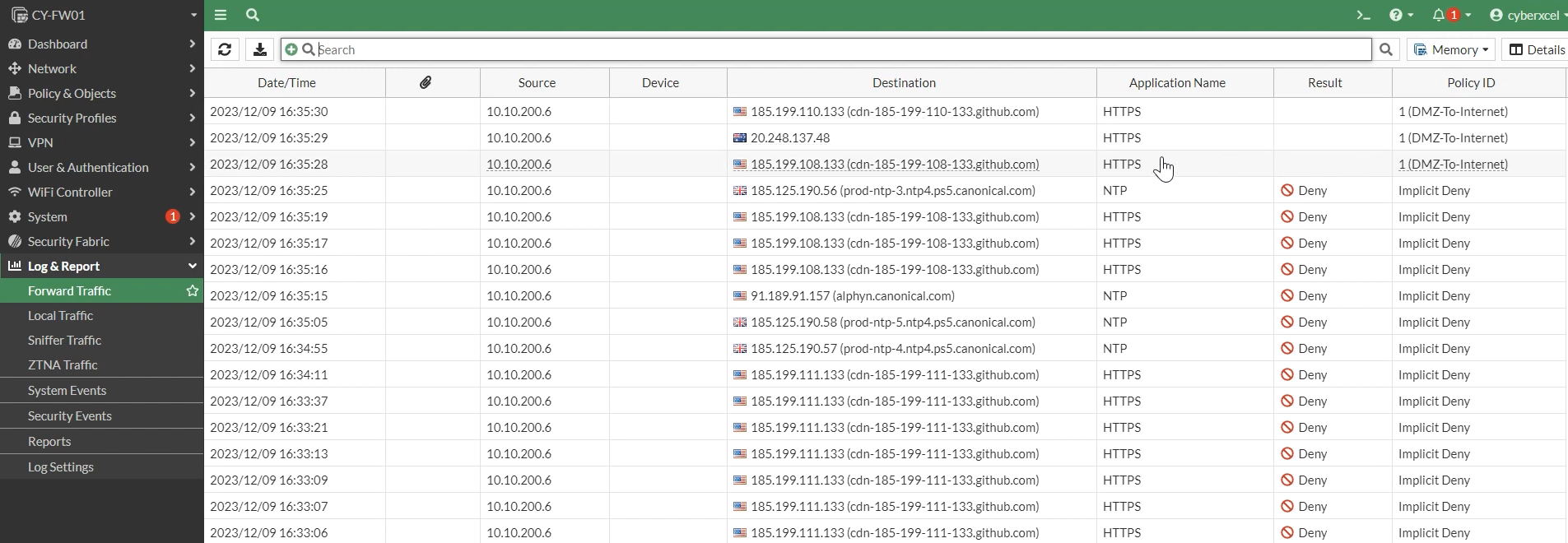This screenshot has width=1568, height=543.
Task: Sort by the attachment paperclip column
Action: (x=426, y=82)
